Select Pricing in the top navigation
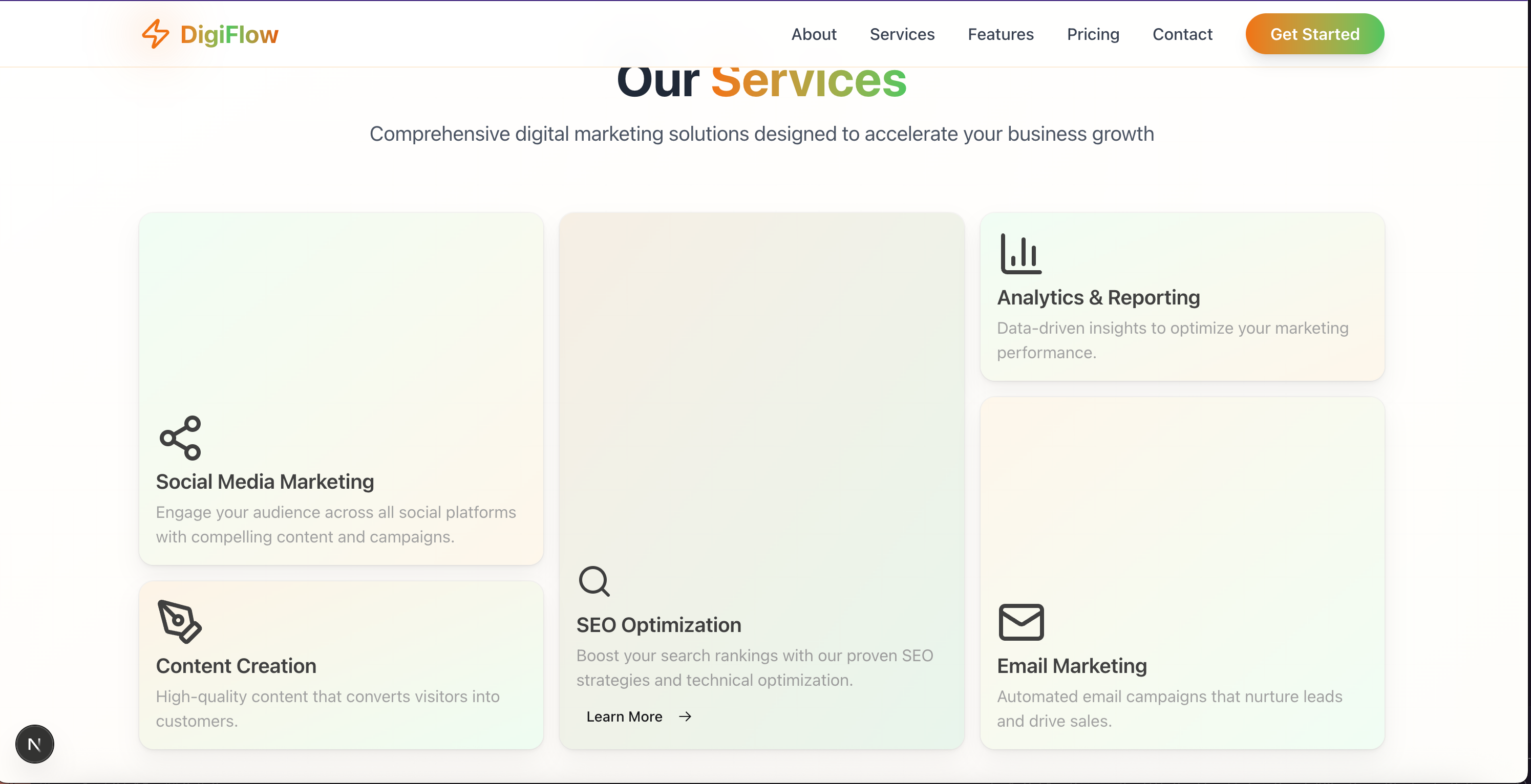Image resolution: width=1531 pixels, height=784 pixels. coord(1092,34)
